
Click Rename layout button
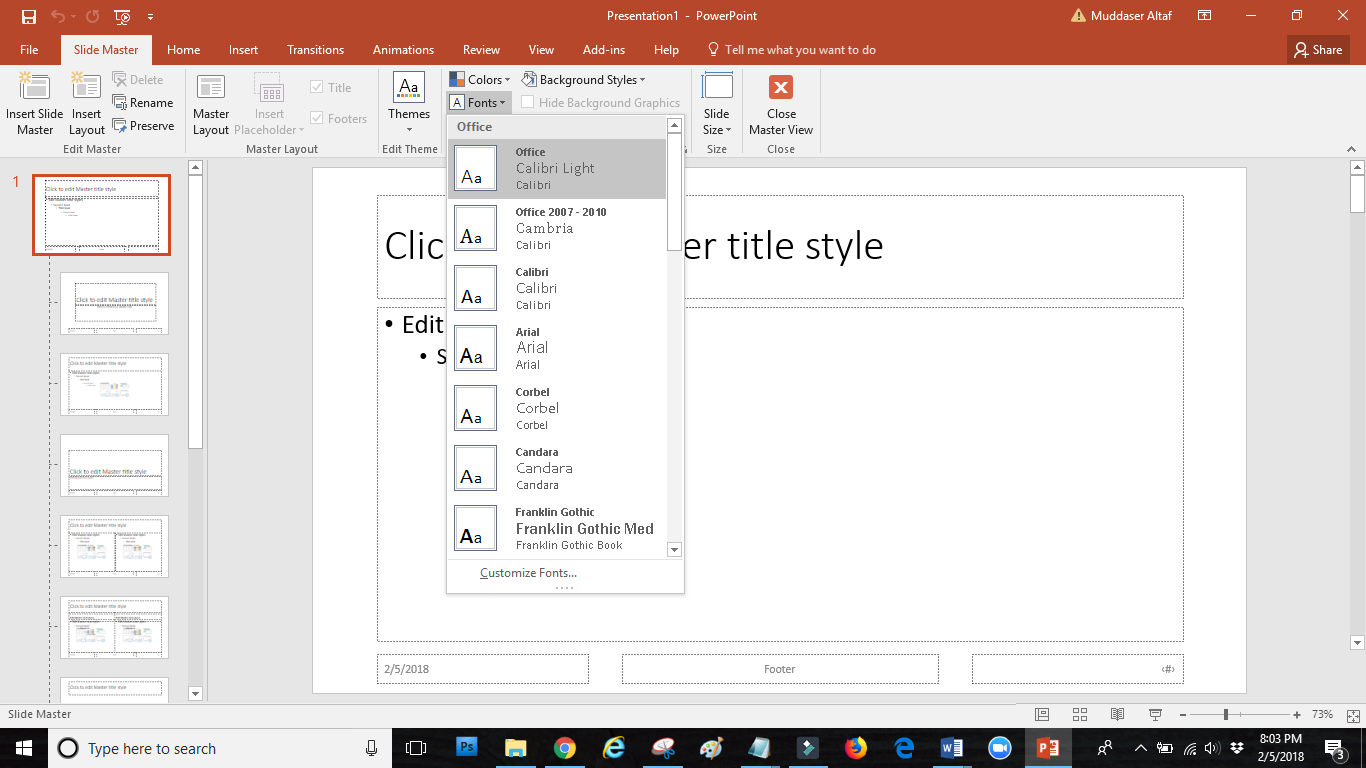click(x=143, y=103)
